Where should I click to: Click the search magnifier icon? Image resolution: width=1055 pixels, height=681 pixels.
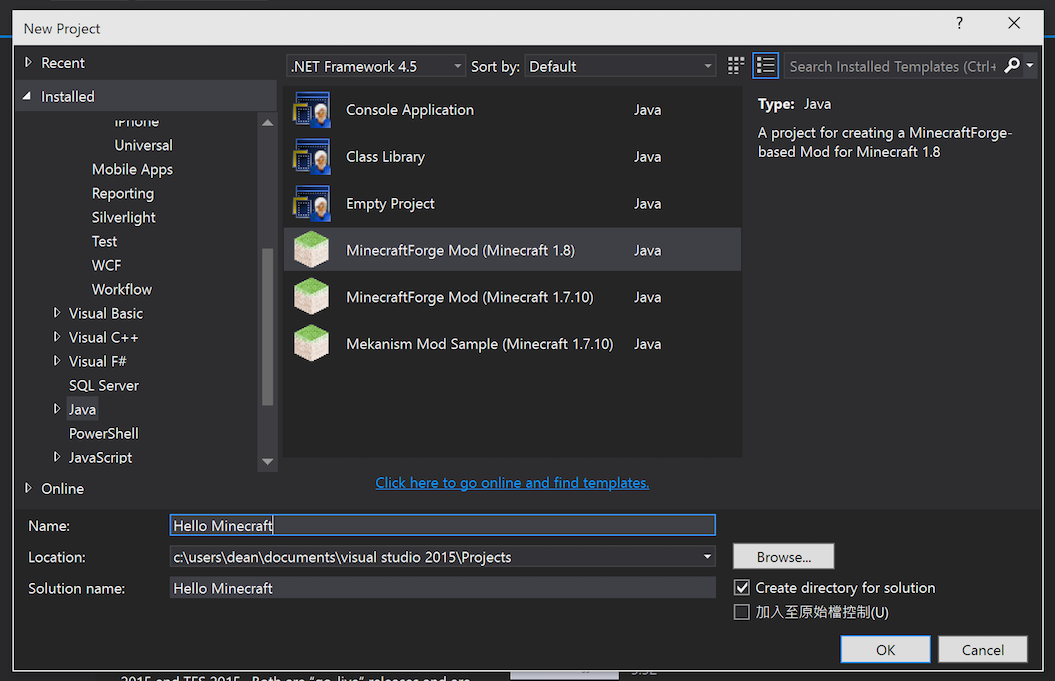pos(1011,65)
